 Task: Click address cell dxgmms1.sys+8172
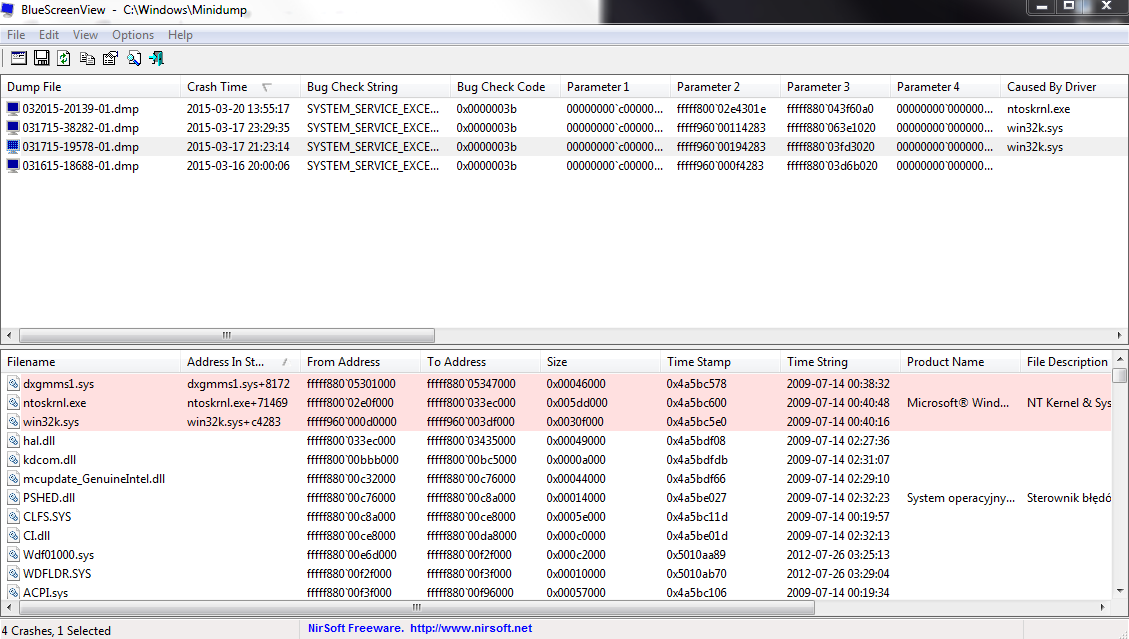pyautogui.click(x=238, y=384)
